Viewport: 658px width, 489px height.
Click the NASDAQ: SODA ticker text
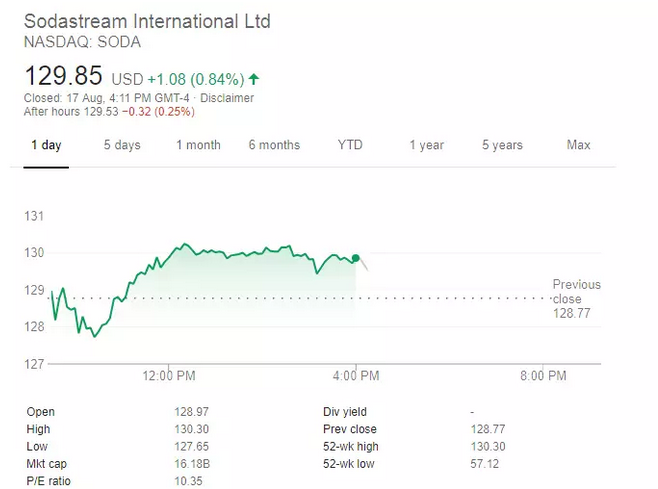(x=82, y=42)
